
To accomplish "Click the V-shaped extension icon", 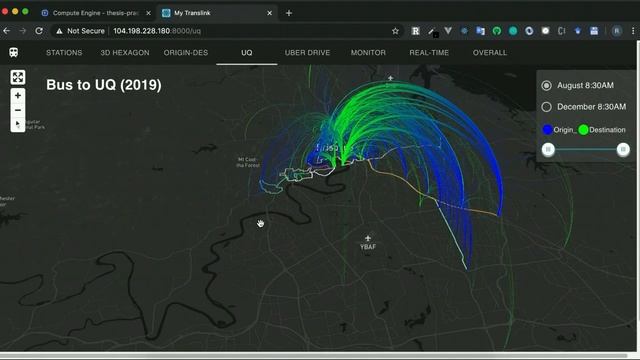I will pos(448,31).
